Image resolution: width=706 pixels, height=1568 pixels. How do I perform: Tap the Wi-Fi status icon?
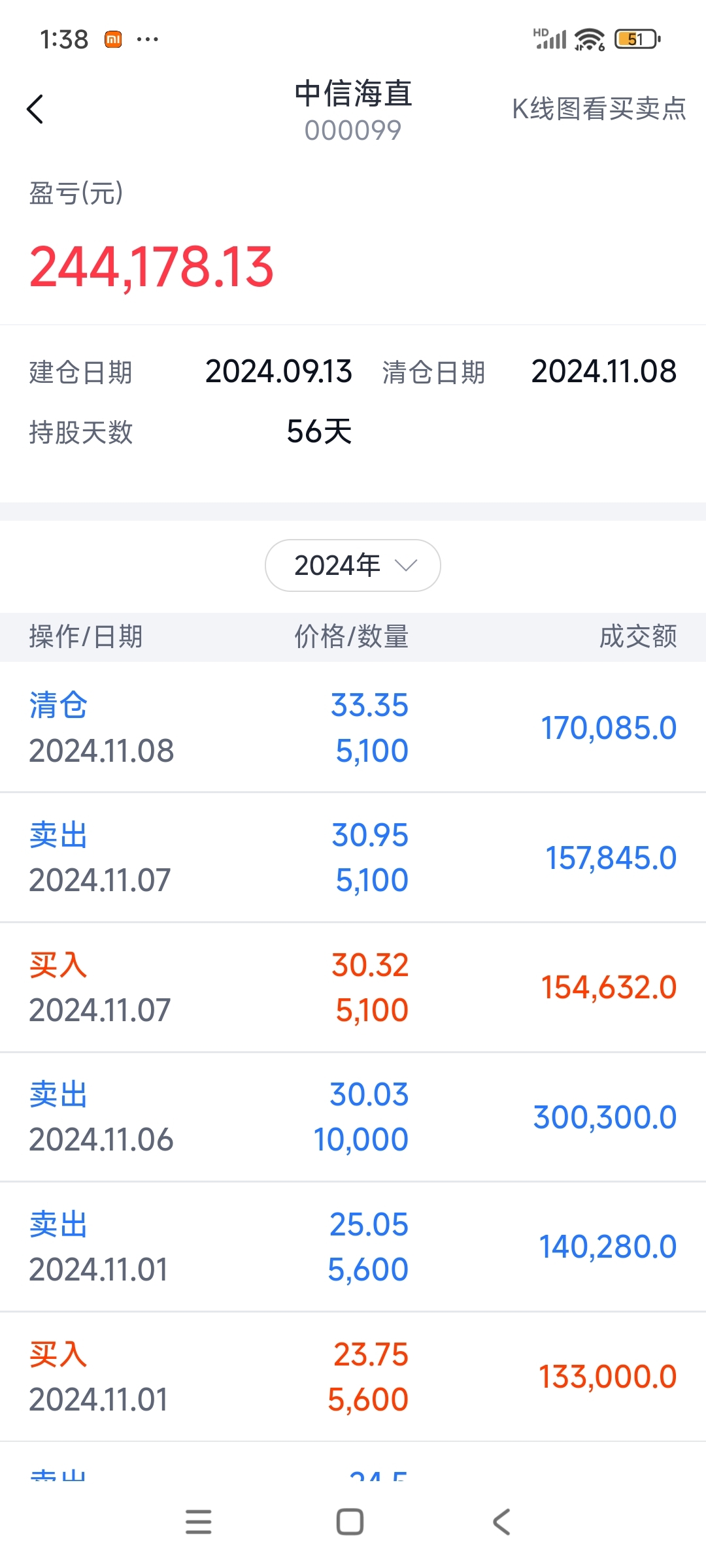[590, 40]
